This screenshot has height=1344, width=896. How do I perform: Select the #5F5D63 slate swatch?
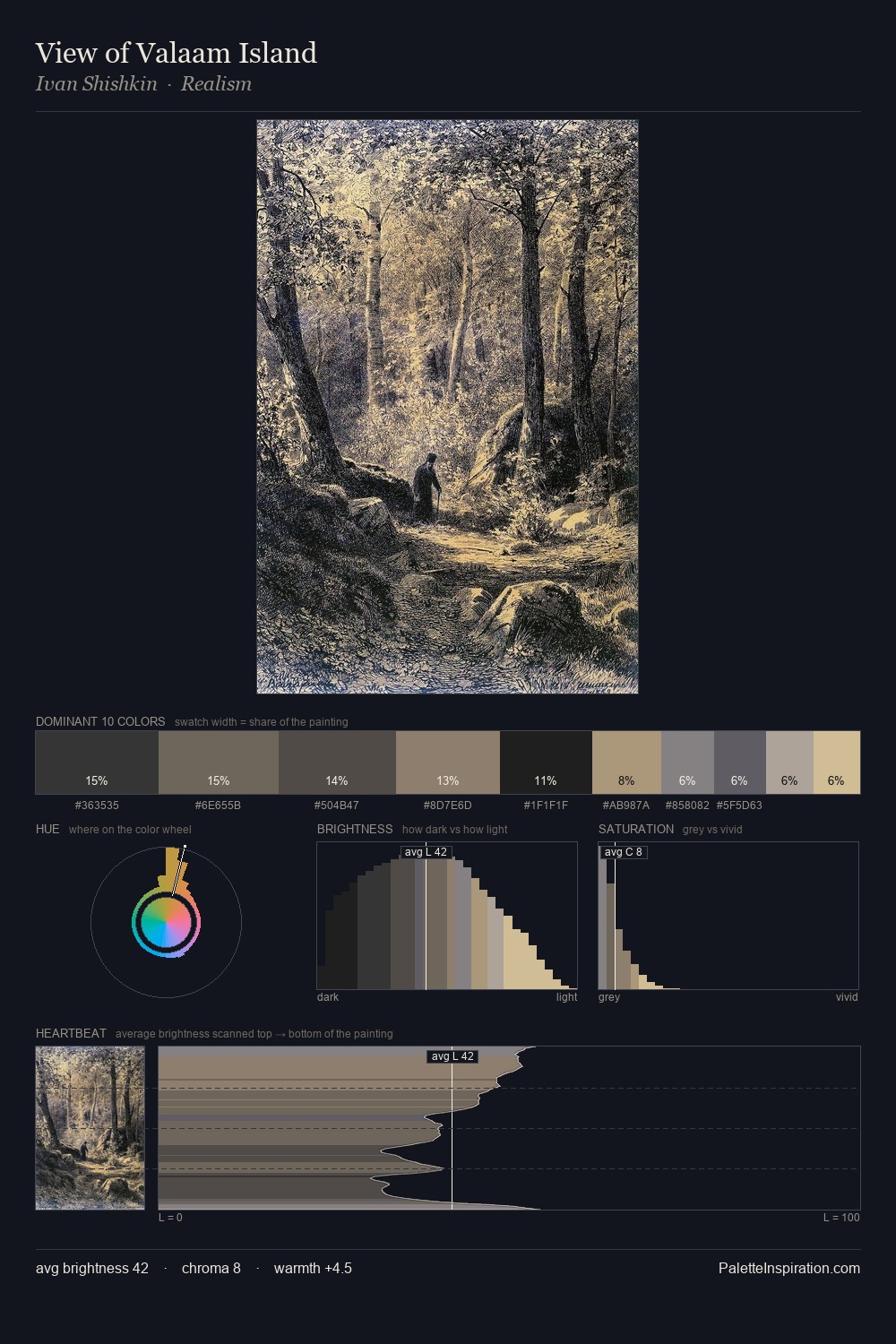[x=740, y=762]
